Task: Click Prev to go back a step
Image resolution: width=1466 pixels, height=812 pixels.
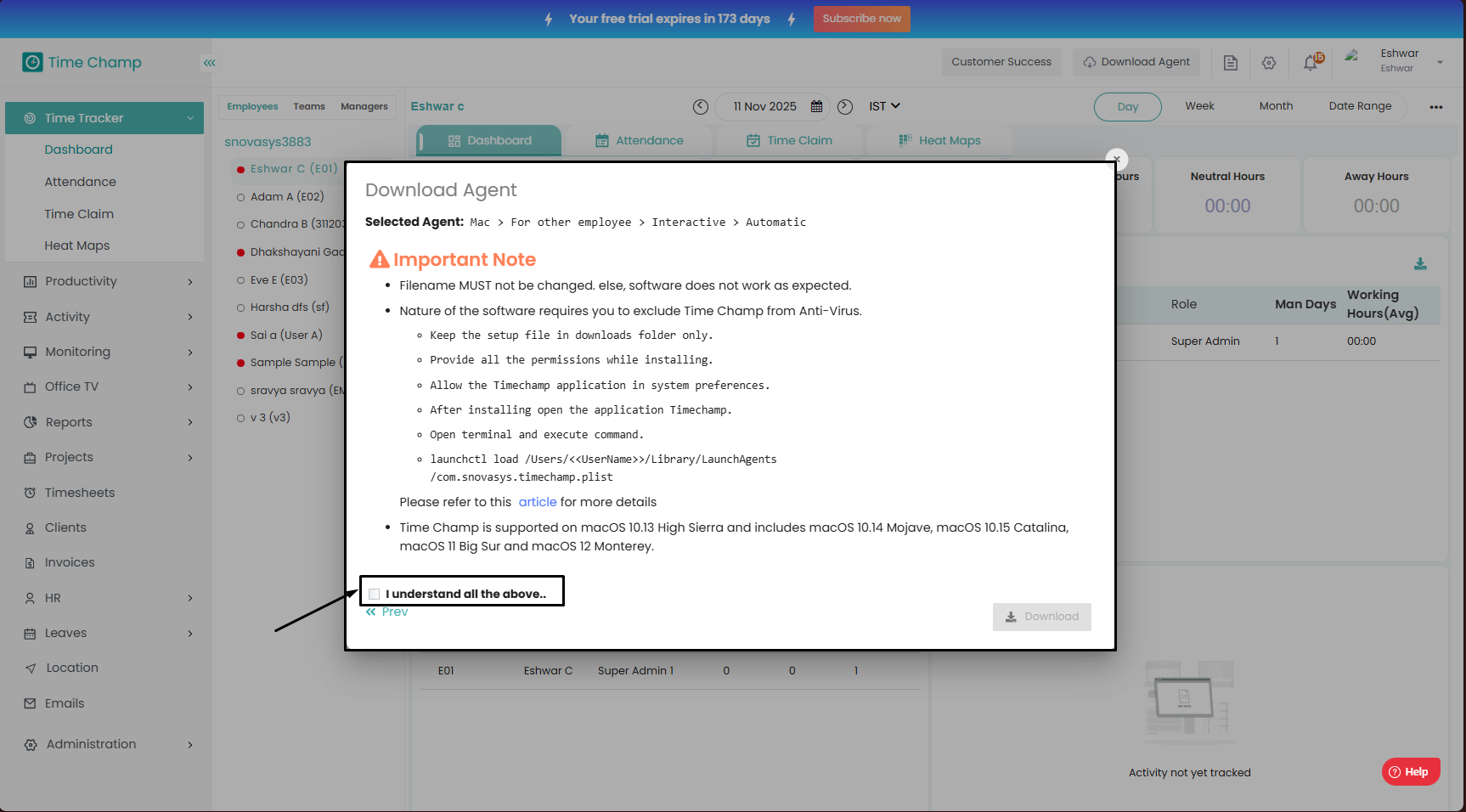Action: pyautogui.click(x=387, y=612)
